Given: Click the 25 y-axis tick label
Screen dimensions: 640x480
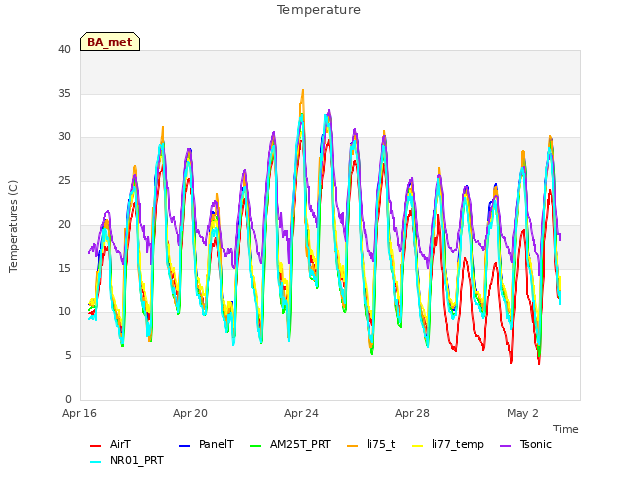Looking at the screenshot, I should tap(64, 180).
